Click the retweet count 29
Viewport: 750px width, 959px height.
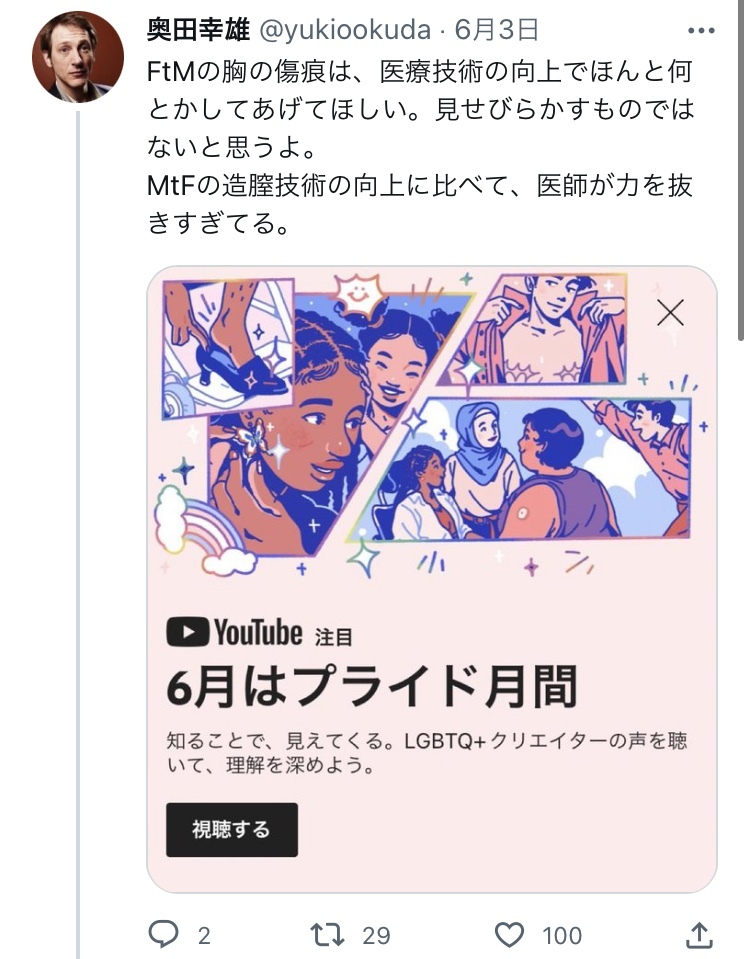pos(376,936)
